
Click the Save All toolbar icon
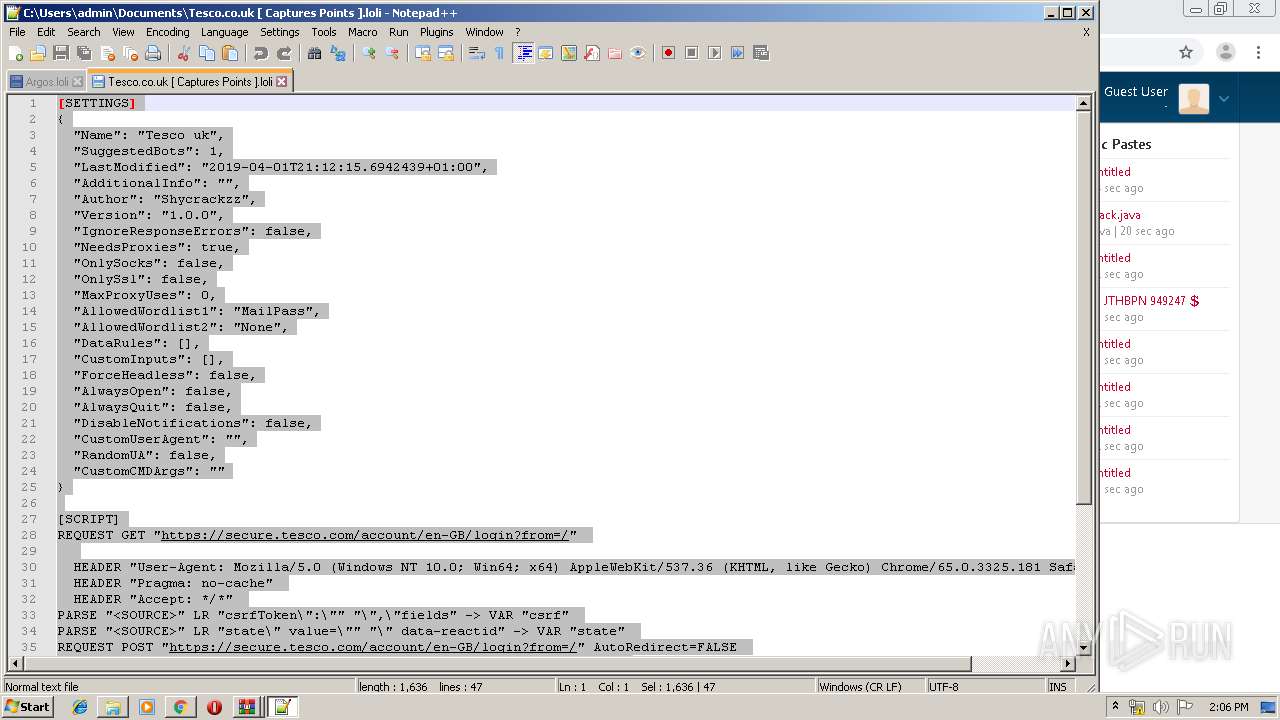[84, 53]
